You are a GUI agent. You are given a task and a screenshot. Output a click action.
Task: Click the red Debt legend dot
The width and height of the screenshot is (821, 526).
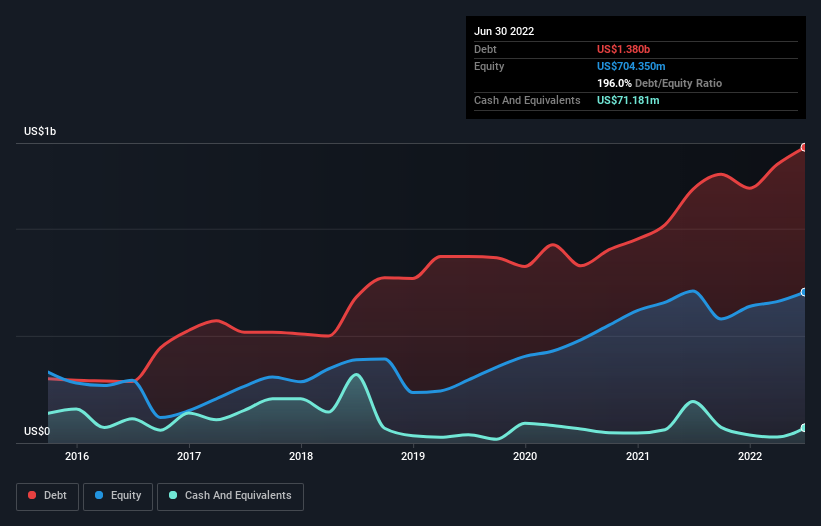[32, 495]
